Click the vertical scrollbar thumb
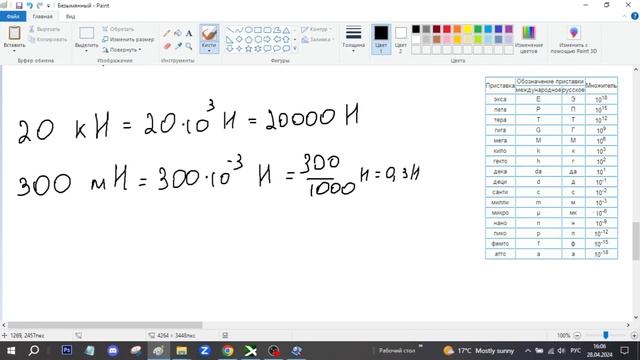640x360 pixels. click(x=636, y=241)
